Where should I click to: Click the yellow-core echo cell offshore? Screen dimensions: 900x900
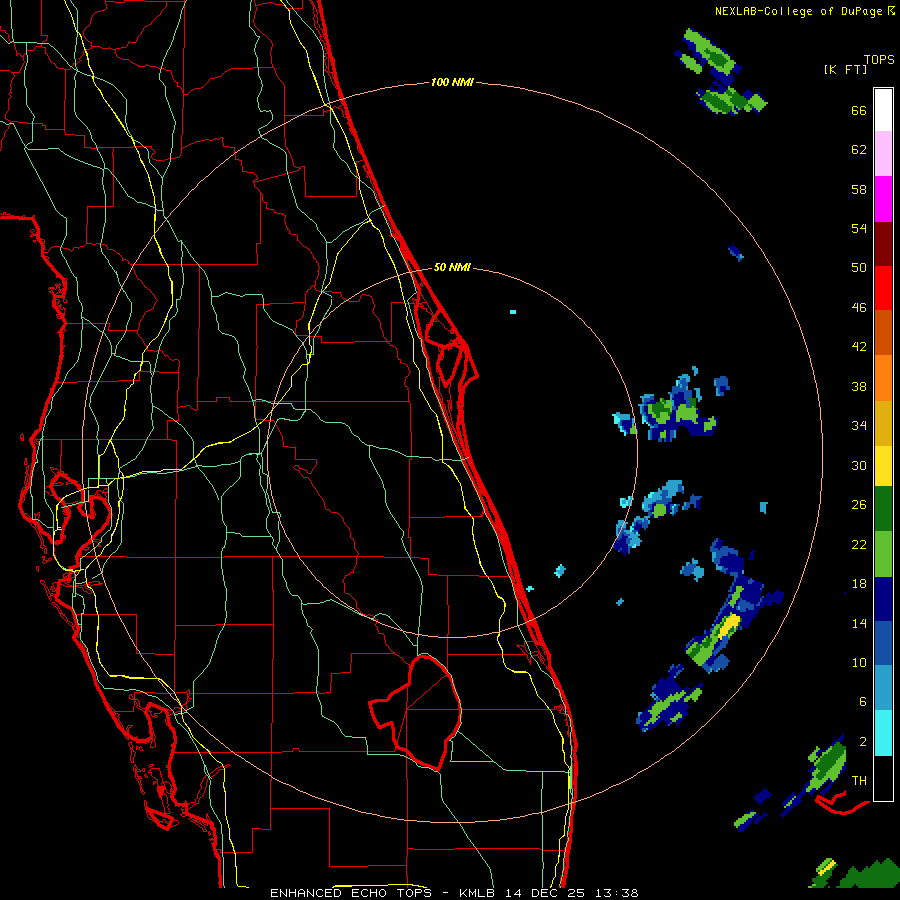point(729,626)
